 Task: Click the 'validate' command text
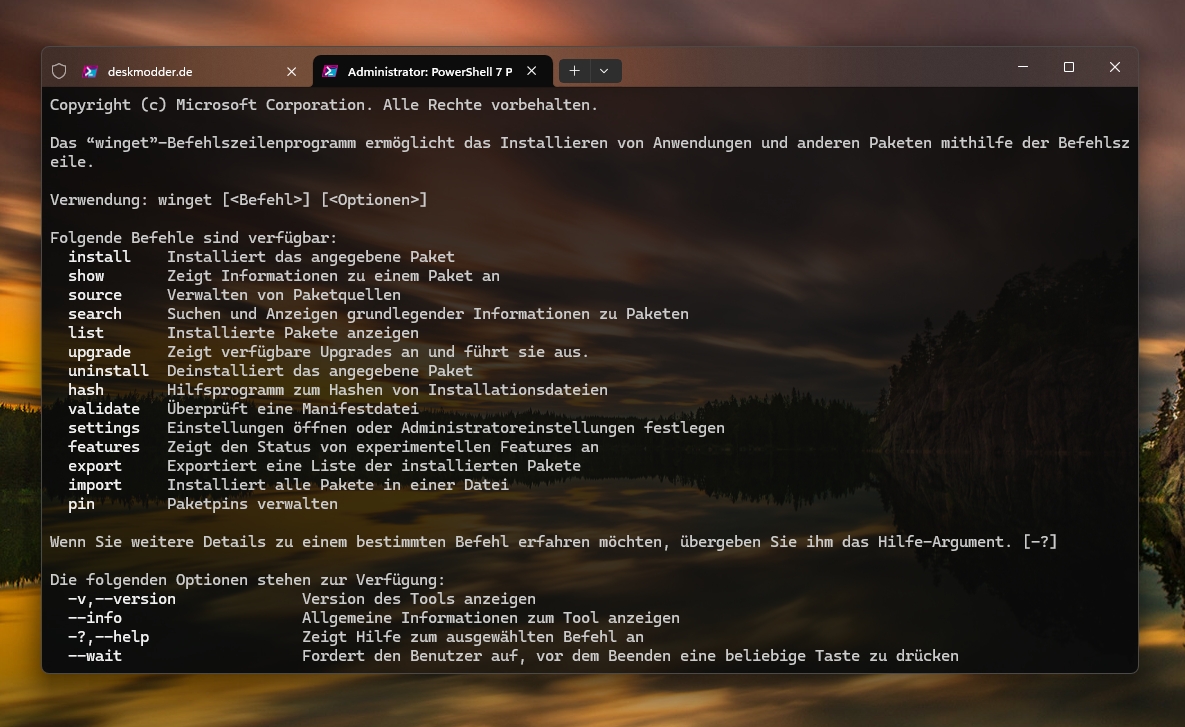tap(104, 409)
